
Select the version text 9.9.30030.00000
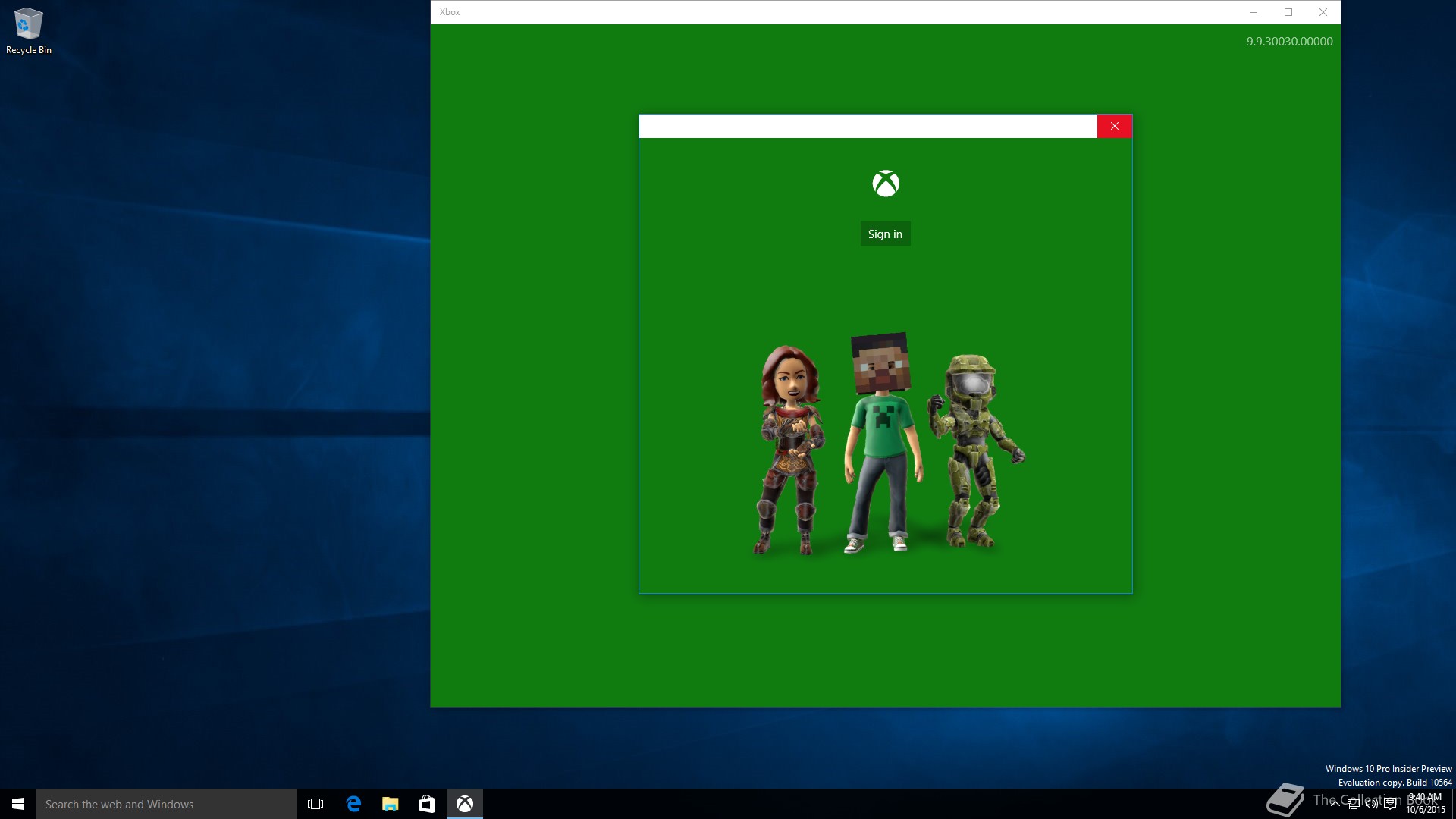coord(1289,42)
